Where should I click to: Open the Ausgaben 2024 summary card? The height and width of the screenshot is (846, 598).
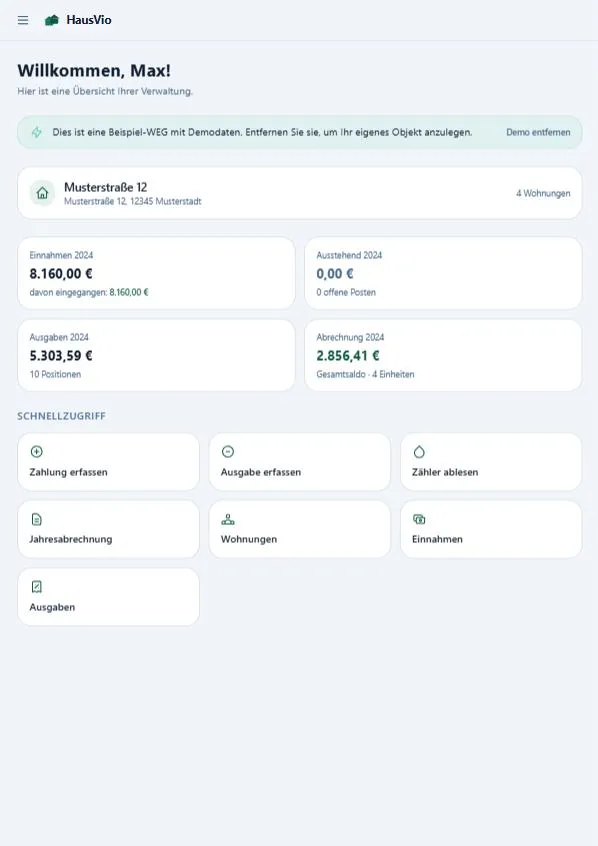tap(156, 355)
